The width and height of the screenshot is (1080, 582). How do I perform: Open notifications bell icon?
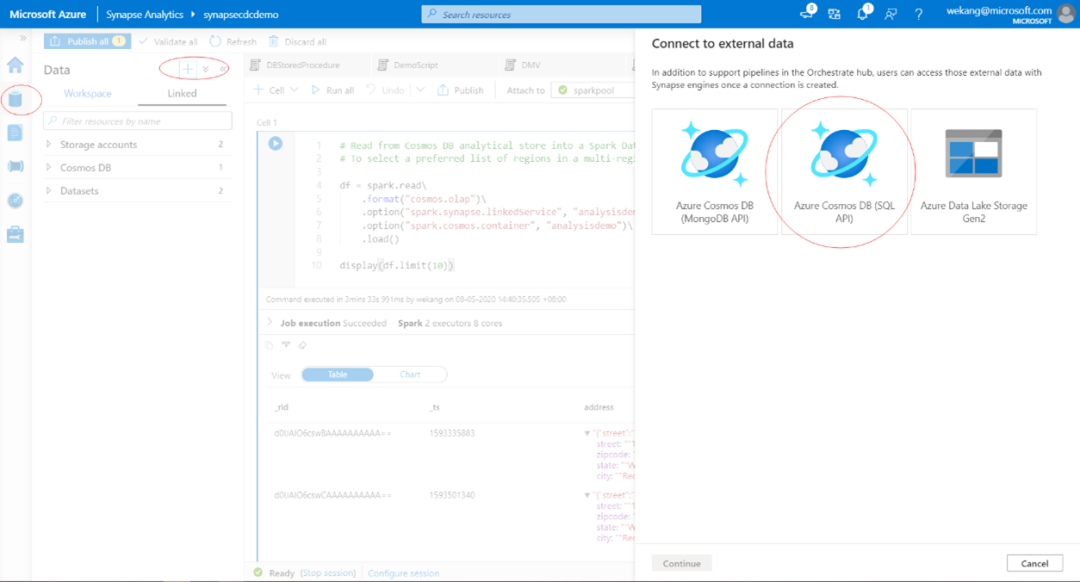tap(862, 13)
